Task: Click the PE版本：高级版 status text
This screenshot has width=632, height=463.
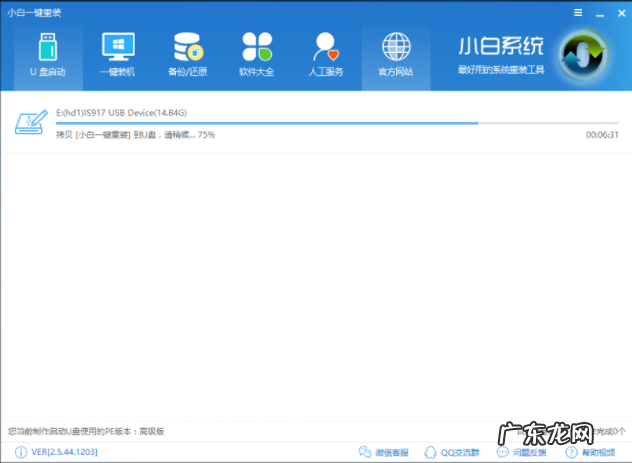Action: point(86,431)
